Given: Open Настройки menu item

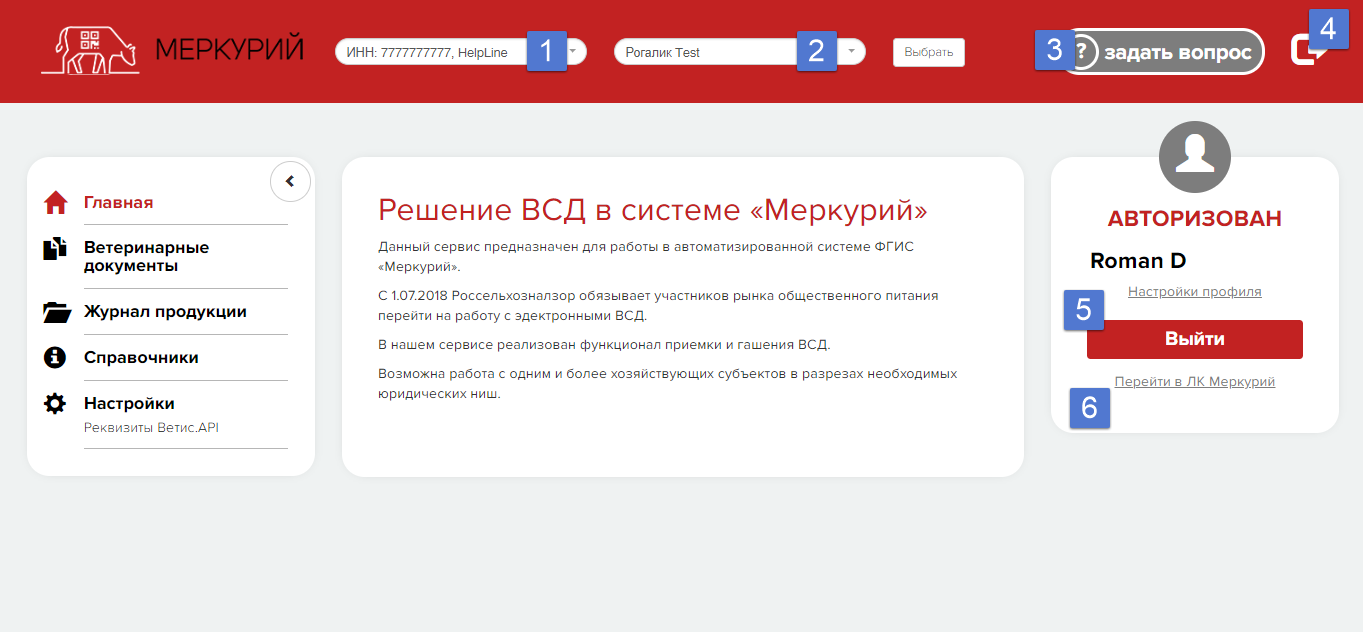Looking at the screenshot, I should point(129,403).
